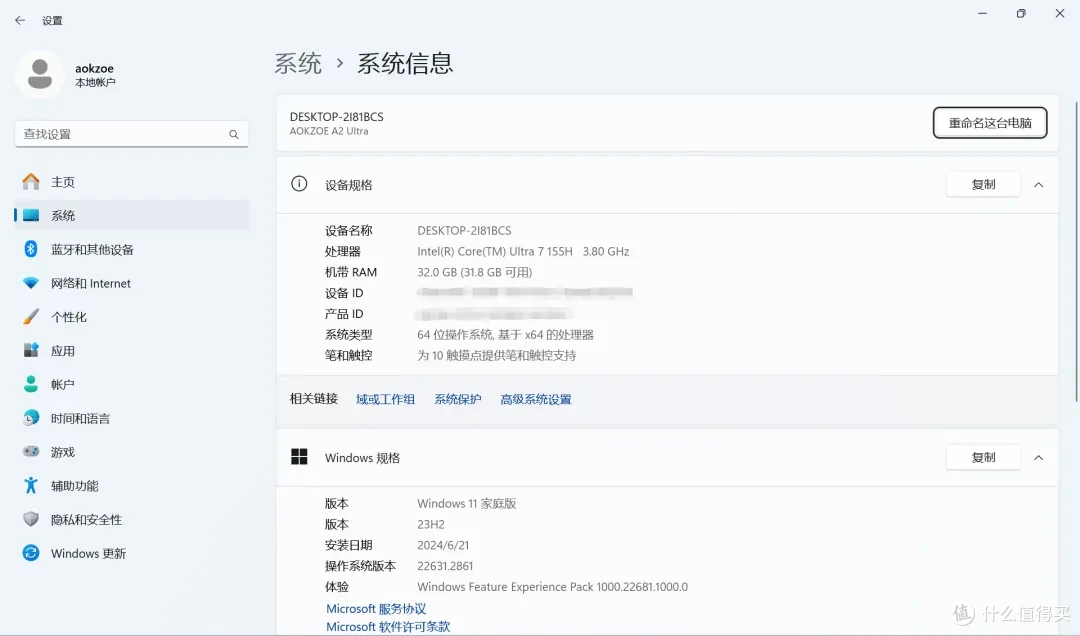Click the vertical scrollbar on the right side
The width and height of the screenshot is (1080, 636).
coord(1076,252)
